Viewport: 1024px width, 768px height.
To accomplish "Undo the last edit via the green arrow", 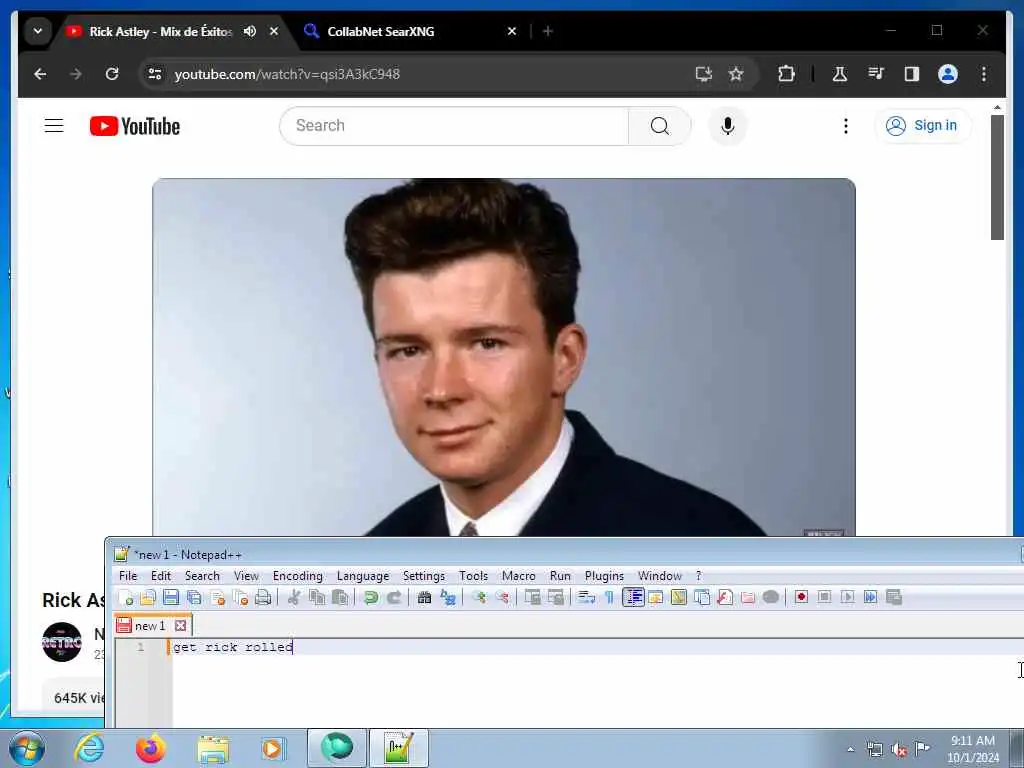I will (371, 597).
